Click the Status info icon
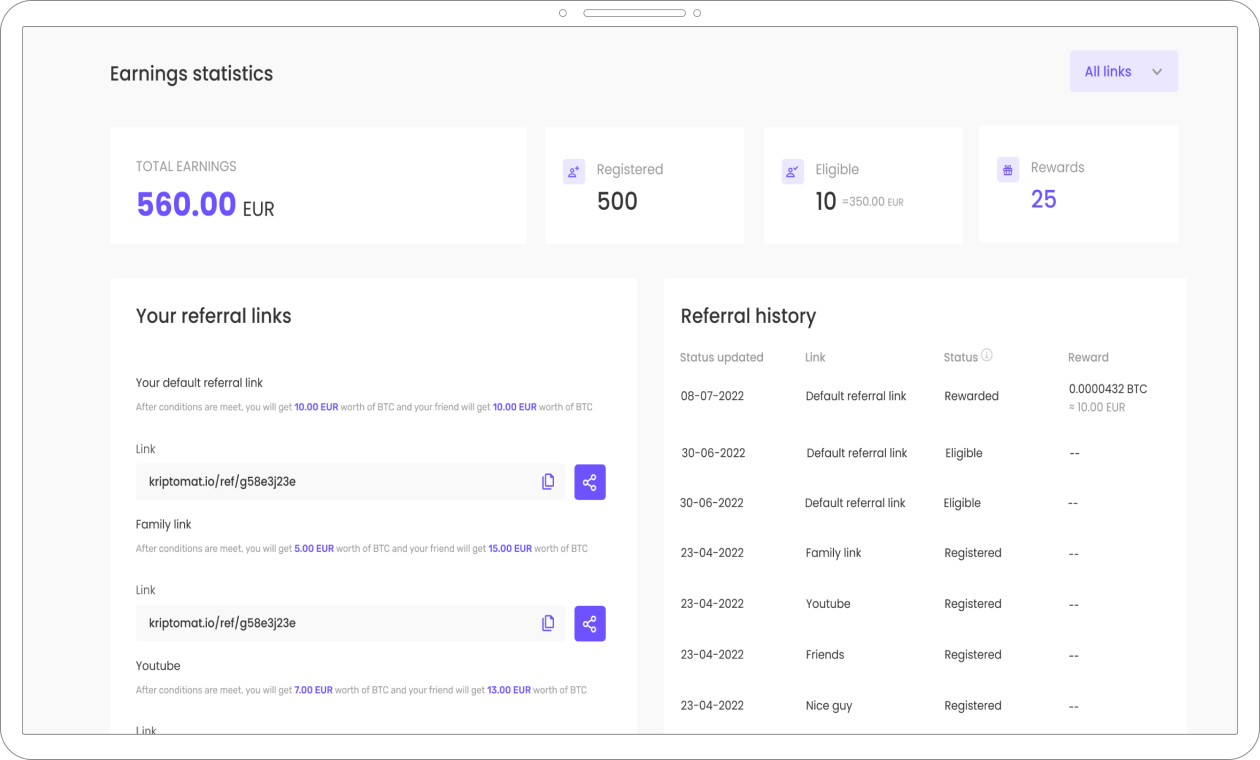1260x760 pixels. click(x=987, y=356)
